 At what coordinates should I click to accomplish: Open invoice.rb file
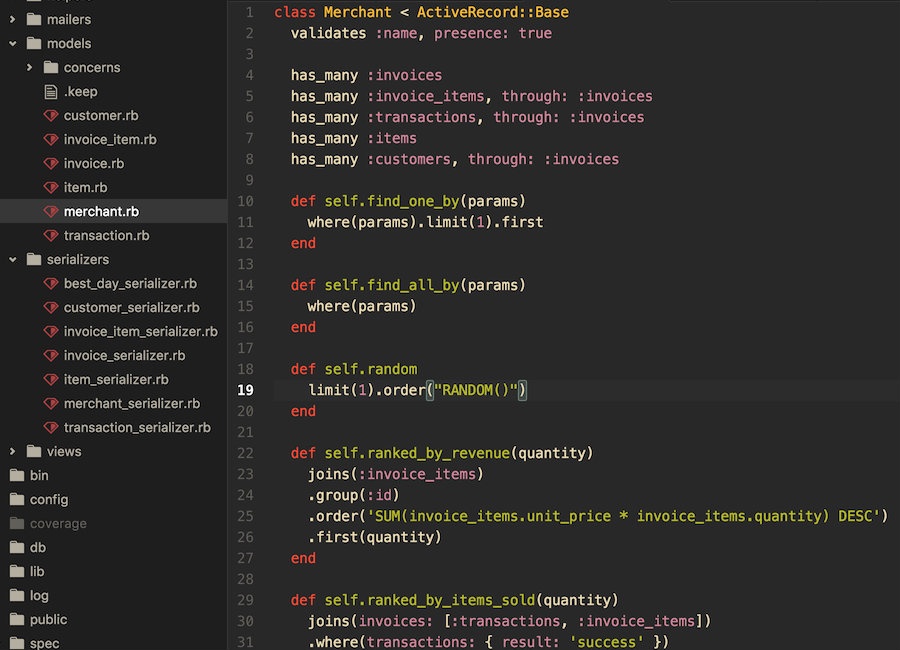pos(94,164)
